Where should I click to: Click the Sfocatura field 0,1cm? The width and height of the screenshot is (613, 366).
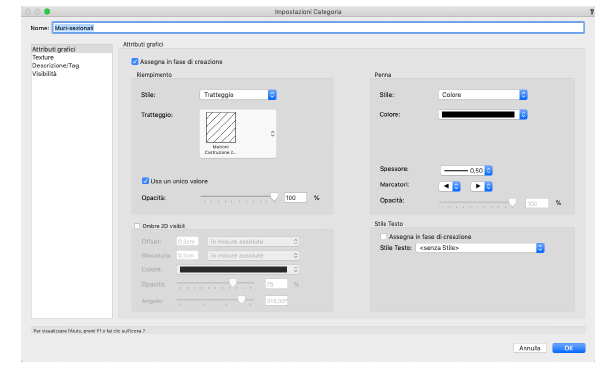click(x=187, y=255)
